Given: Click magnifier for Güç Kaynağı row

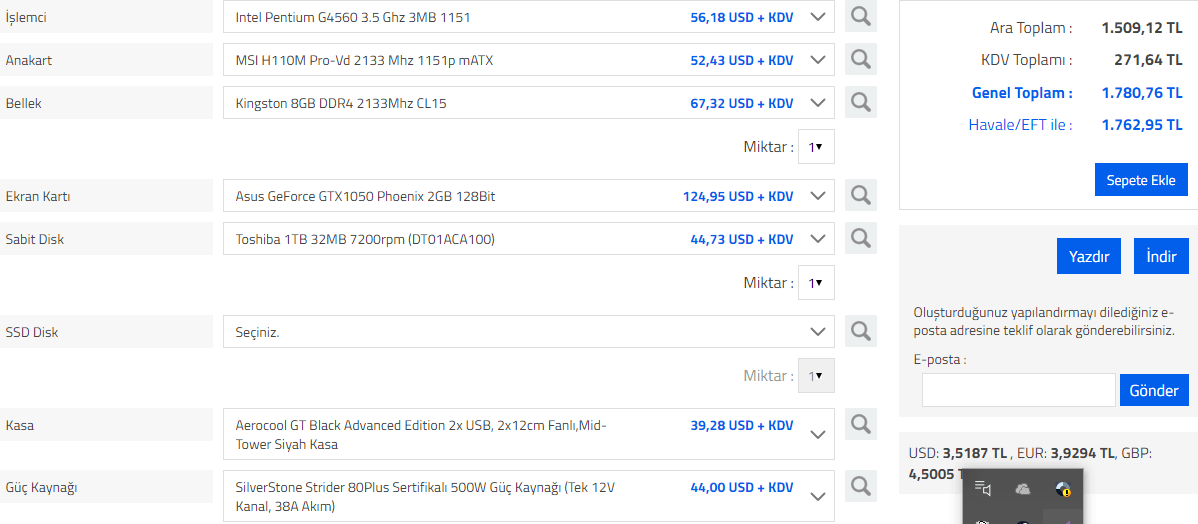Looking at the screenshot, I should point(860,487).
